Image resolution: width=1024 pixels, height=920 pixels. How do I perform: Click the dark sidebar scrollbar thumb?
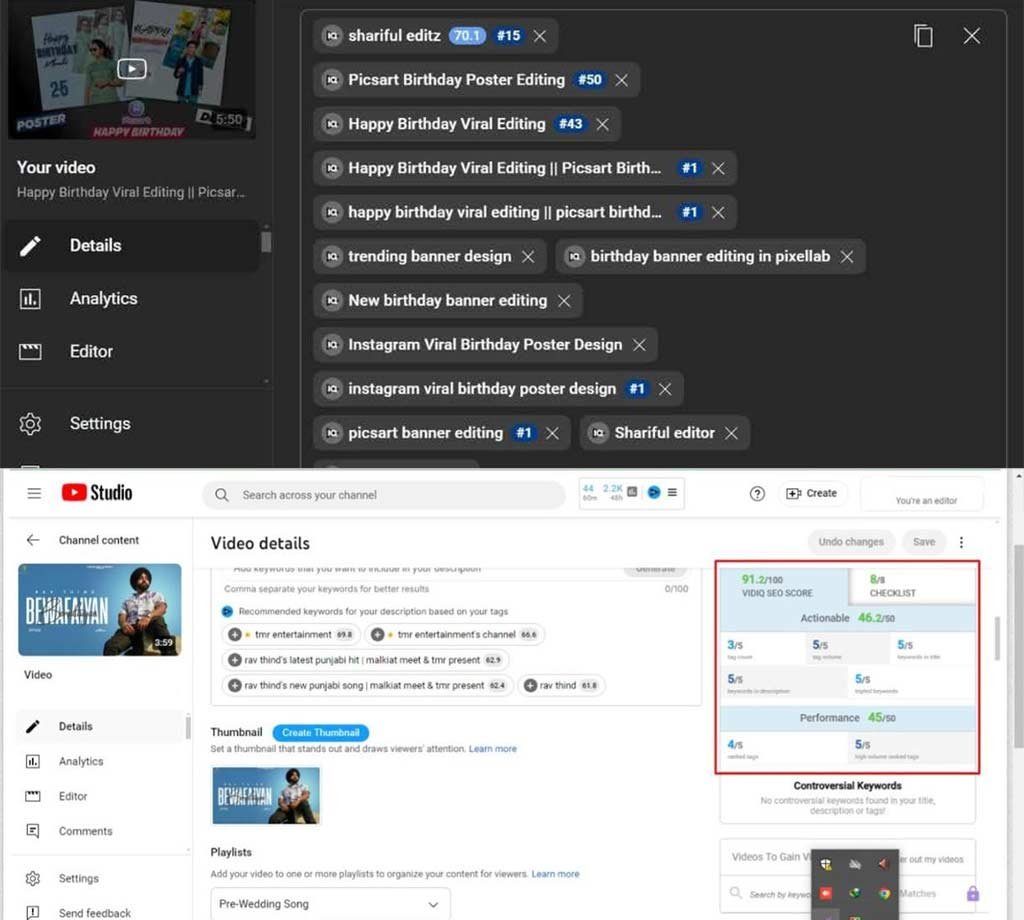pyautogui.click(x=266, y=241)
